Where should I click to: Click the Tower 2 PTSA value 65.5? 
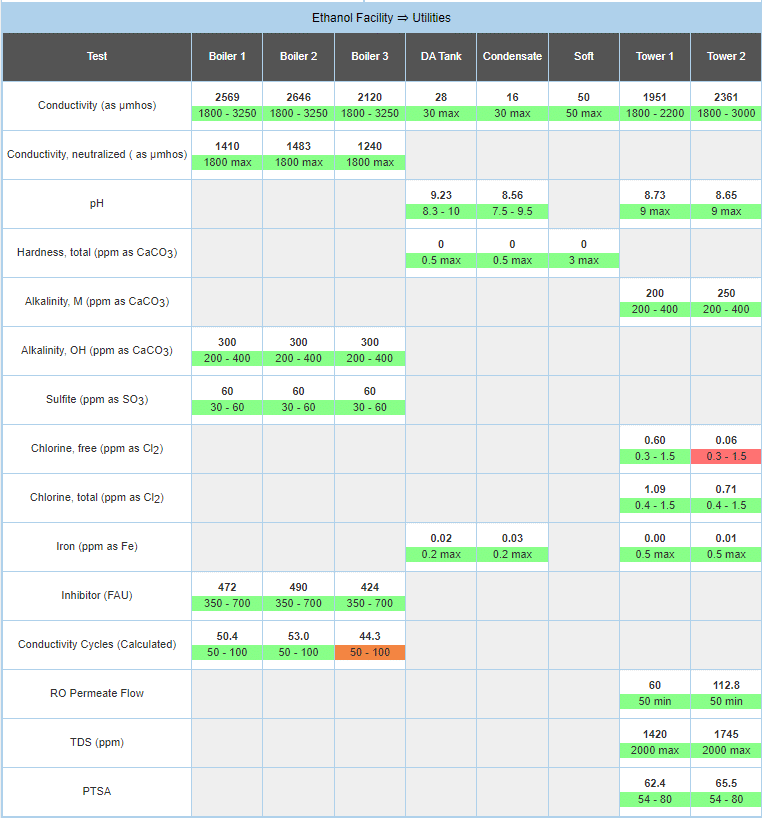coord(726,783)
